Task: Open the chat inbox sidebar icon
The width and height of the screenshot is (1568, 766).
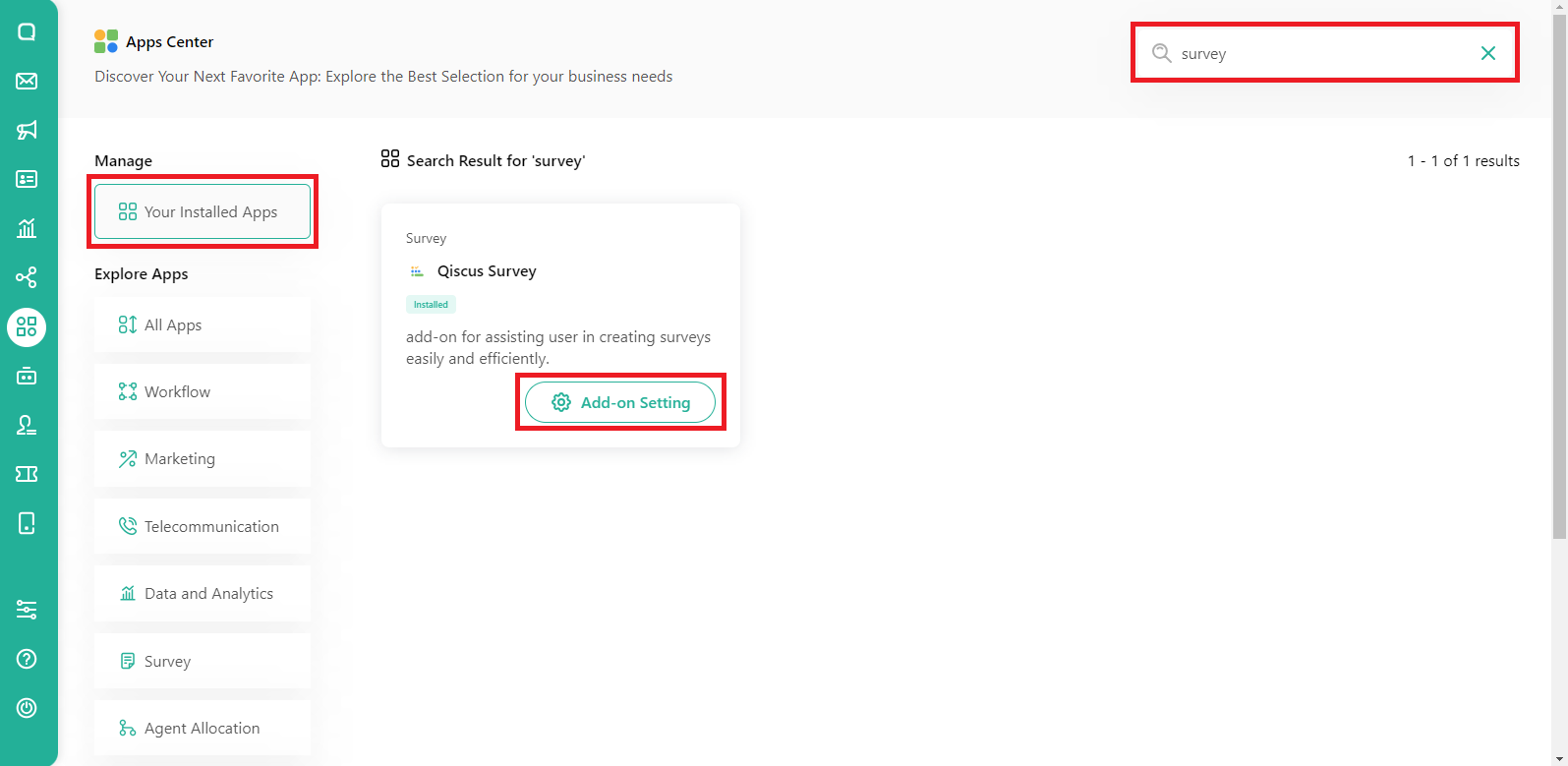Action: 27,31
